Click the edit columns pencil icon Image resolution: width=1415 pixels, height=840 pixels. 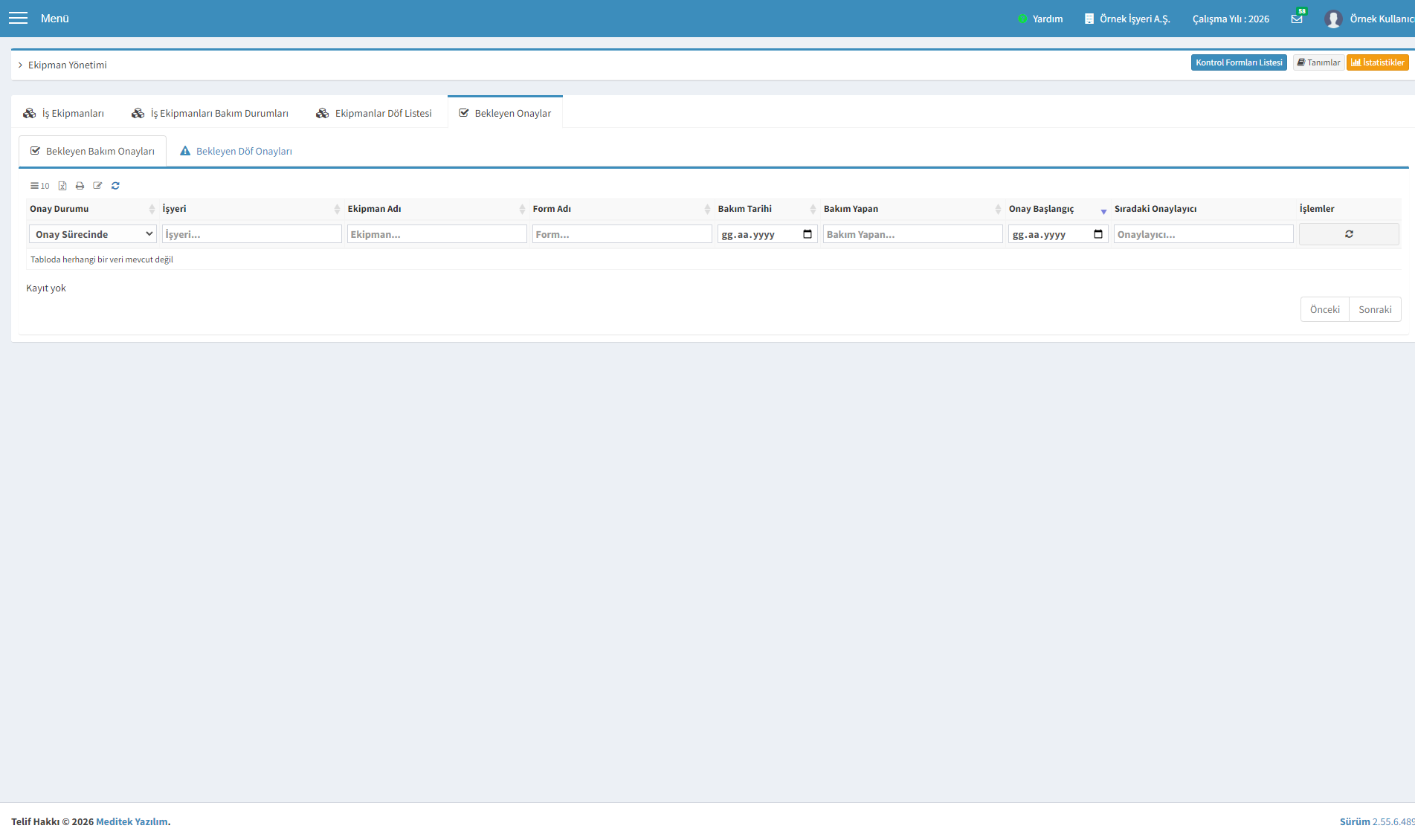point(97,186)
